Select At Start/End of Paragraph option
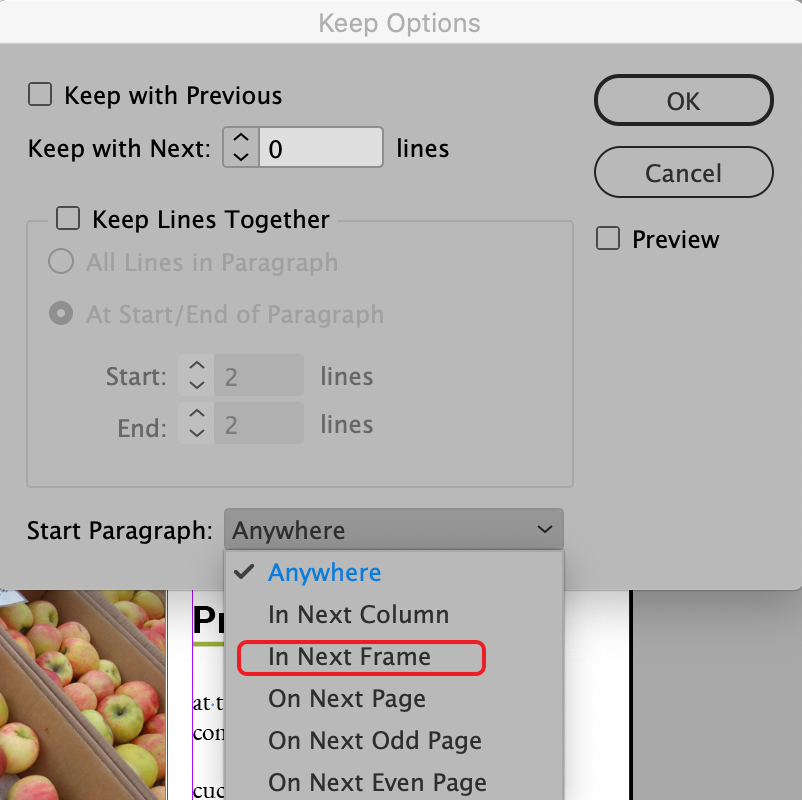 [x=62, y=314]
